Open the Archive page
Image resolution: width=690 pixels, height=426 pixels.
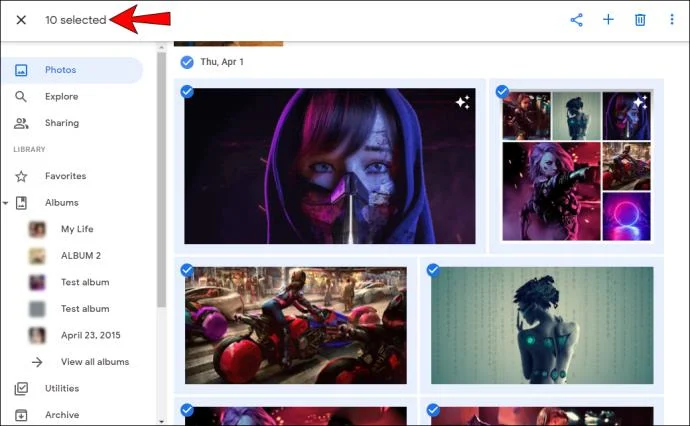coord(62,415)
